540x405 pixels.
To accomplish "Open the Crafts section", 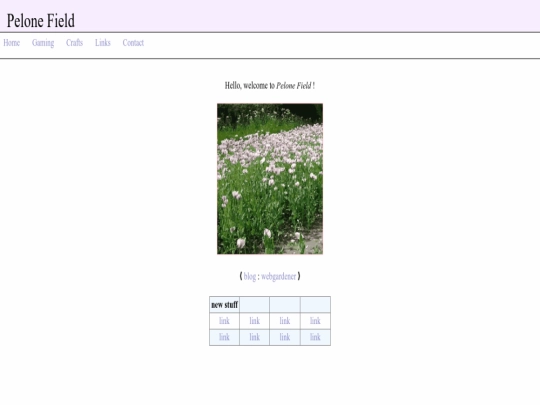I will 74,43.
